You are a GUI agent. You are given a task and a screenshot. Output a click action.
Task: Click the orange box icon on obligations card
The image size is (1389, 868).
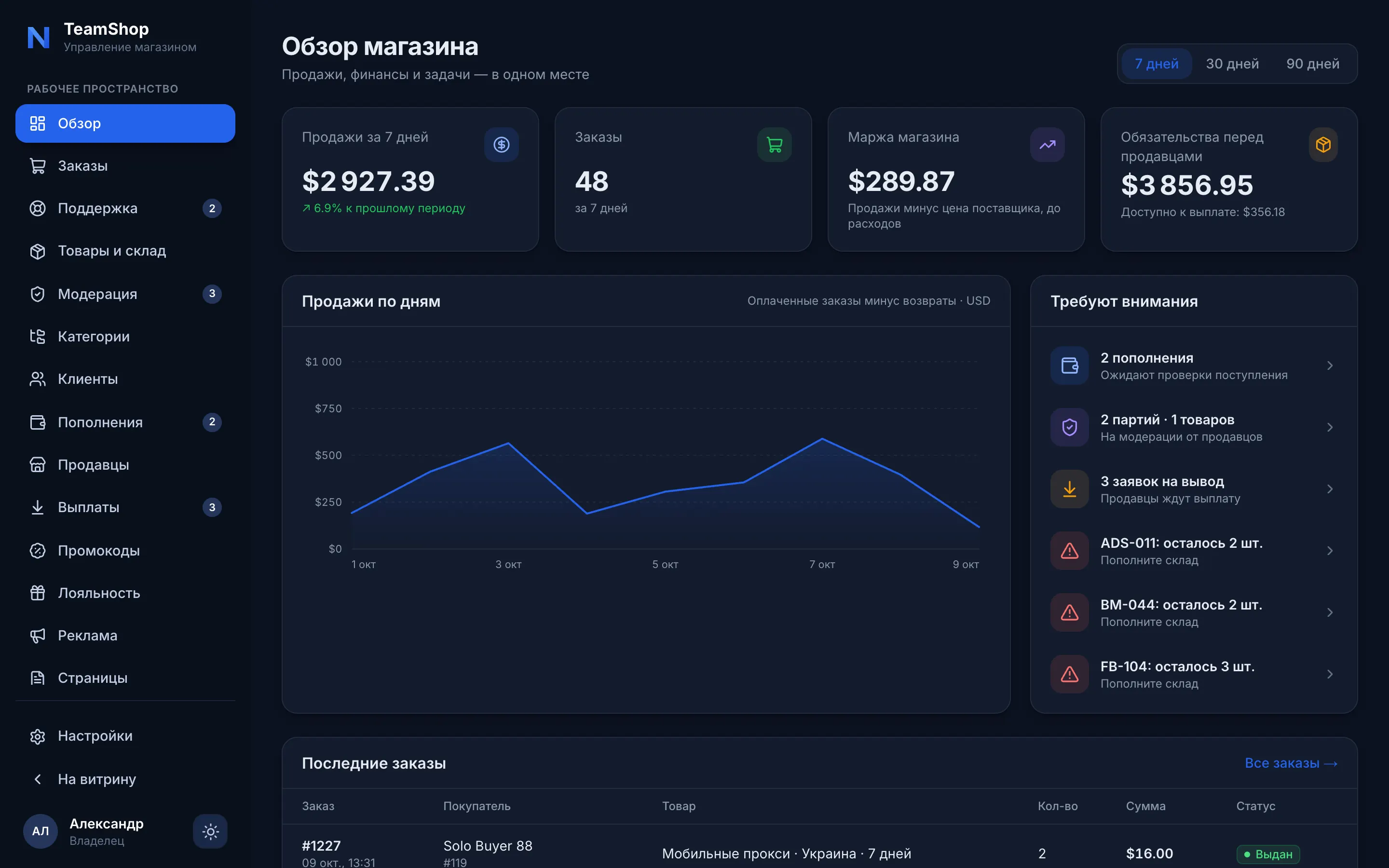point(1323,145)
